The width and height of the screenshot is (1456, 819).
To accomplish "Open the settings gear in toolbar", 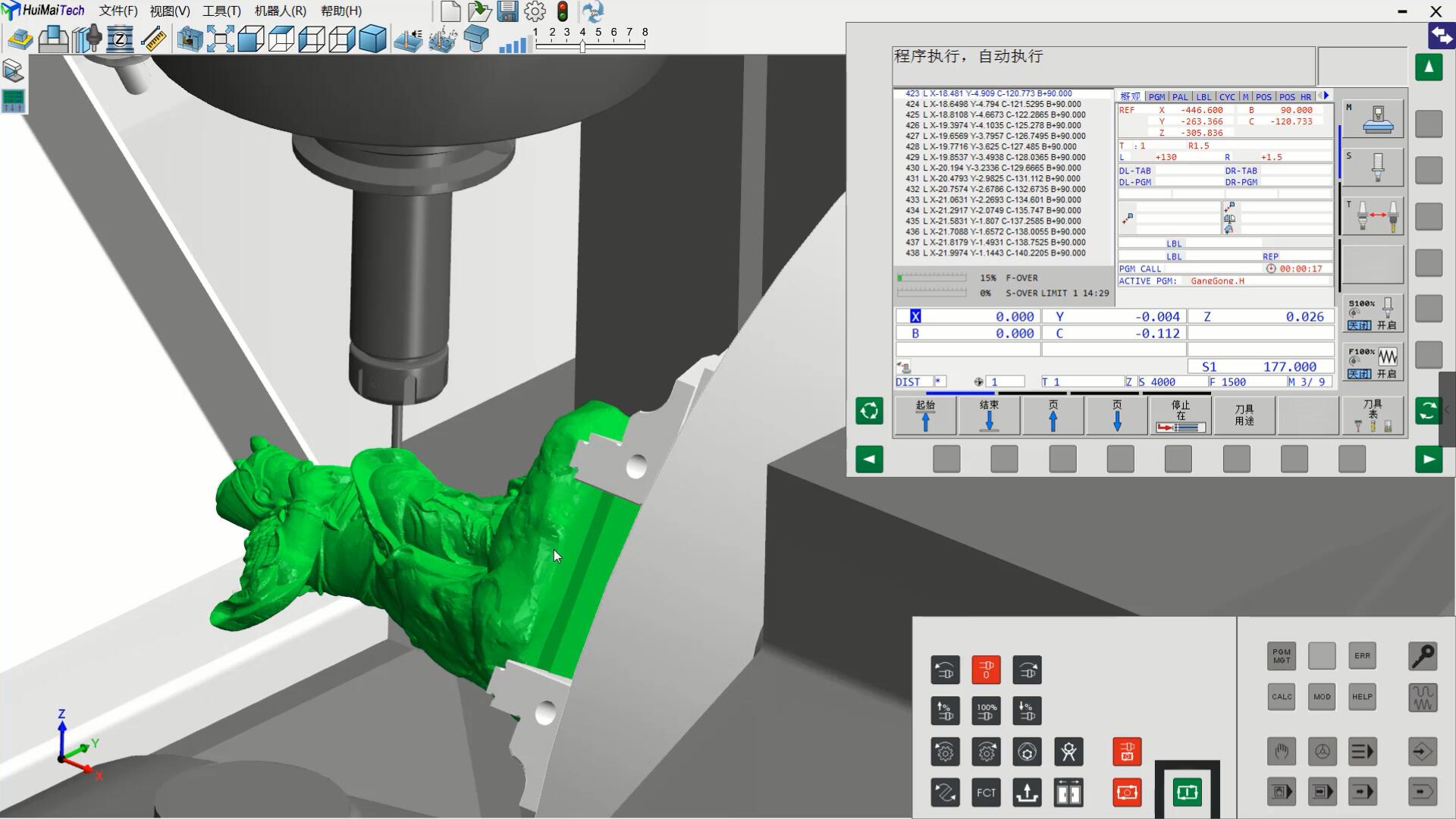I will [535, 11].
